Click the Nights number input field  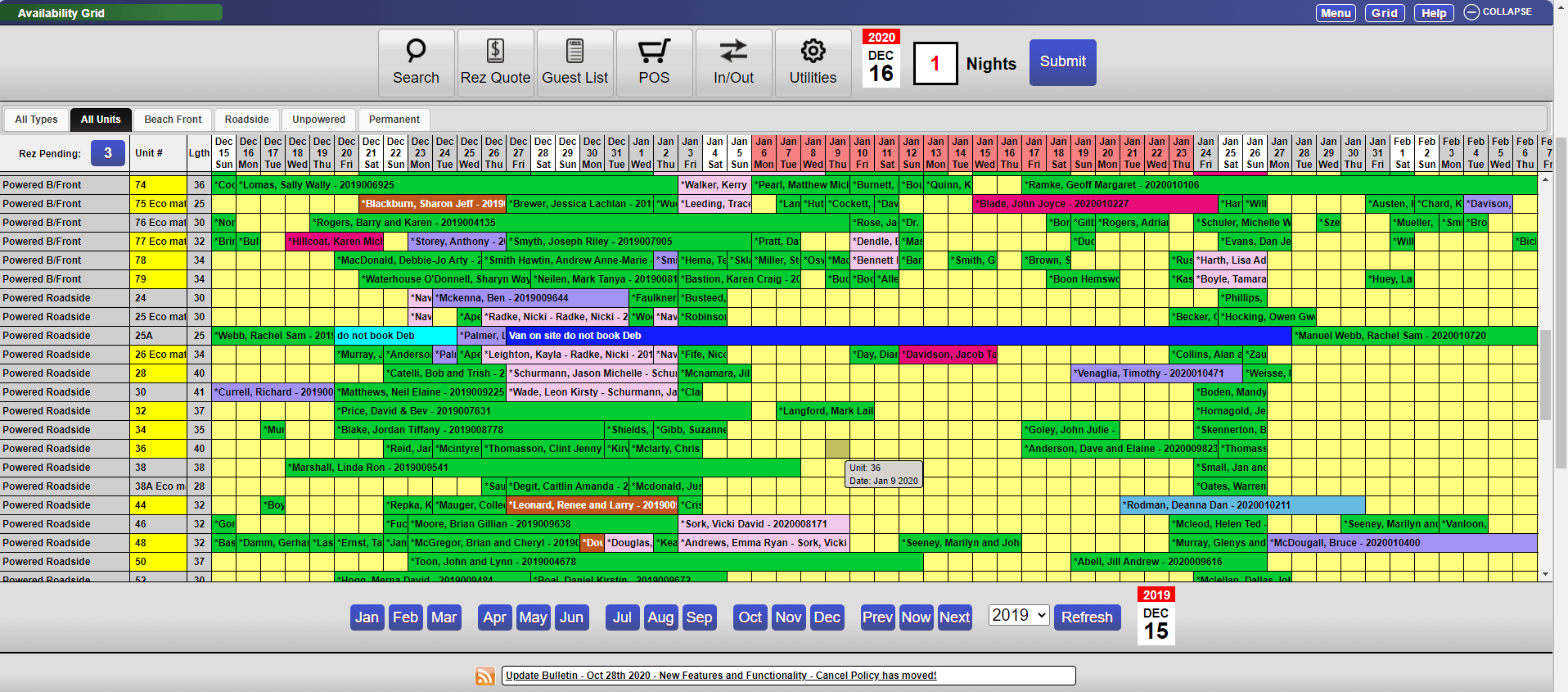pos(935,64)
